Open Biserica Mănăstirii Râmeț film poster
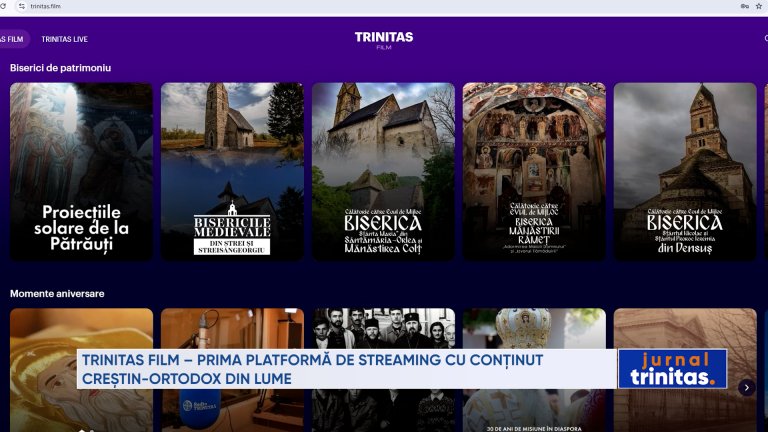Image resolution: width=768 pixels, height=432 pixels. coord(534,171)
